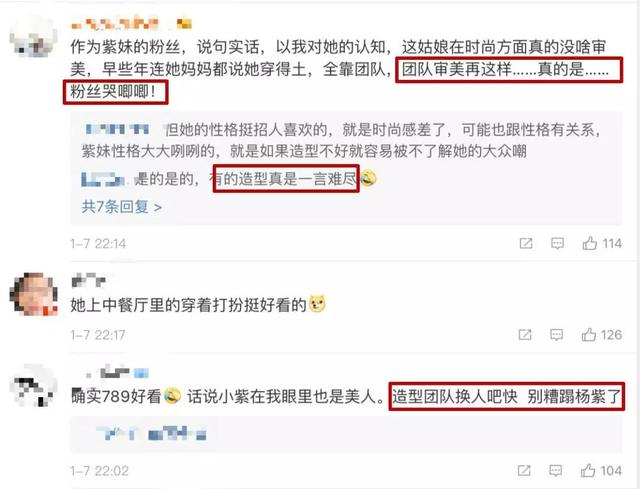
Task: Share the comment posted at 1-7 22:17
Action: tap(525, 335)
